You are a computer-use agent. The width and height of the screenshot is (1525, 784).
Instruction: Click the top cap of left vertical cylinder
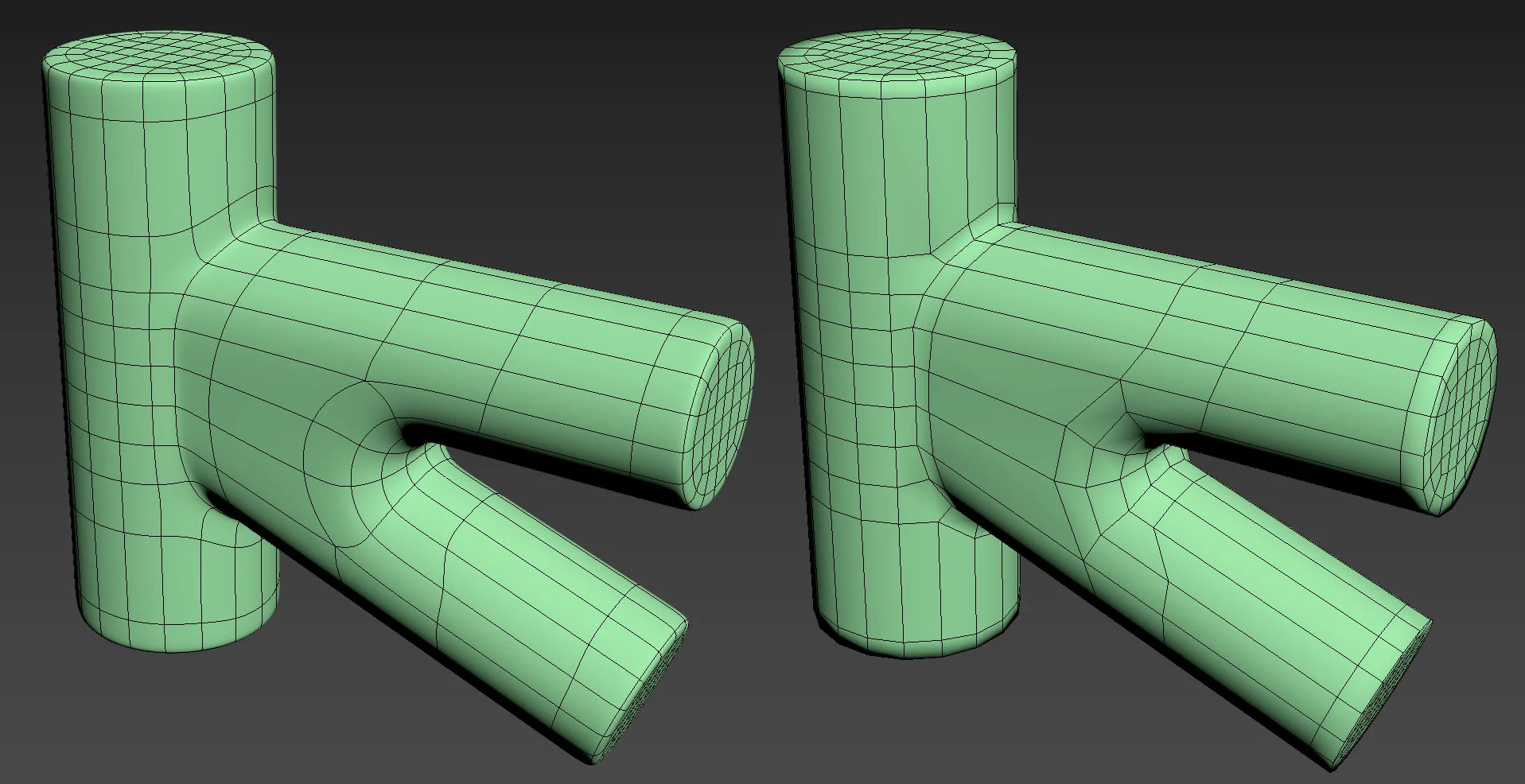[159, 54]
